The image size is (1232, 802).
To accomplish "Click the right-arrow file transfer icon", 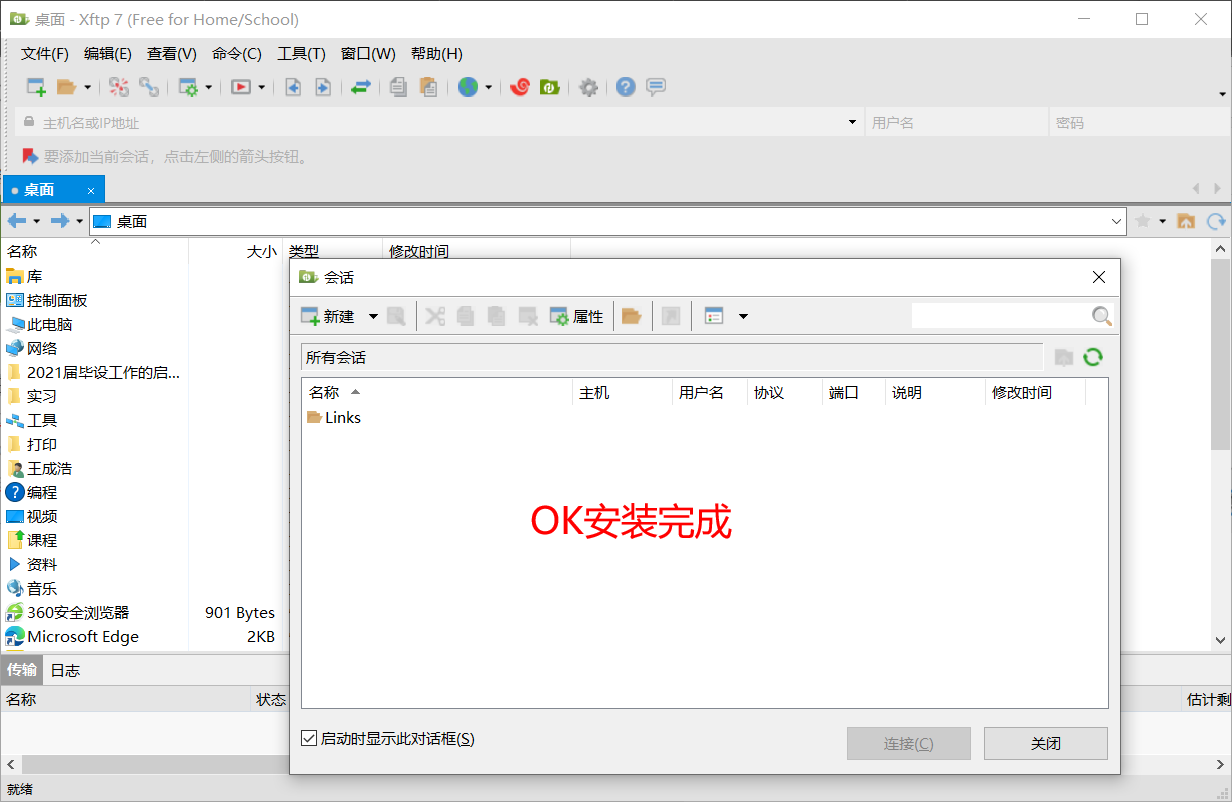I will coord(323,87).
